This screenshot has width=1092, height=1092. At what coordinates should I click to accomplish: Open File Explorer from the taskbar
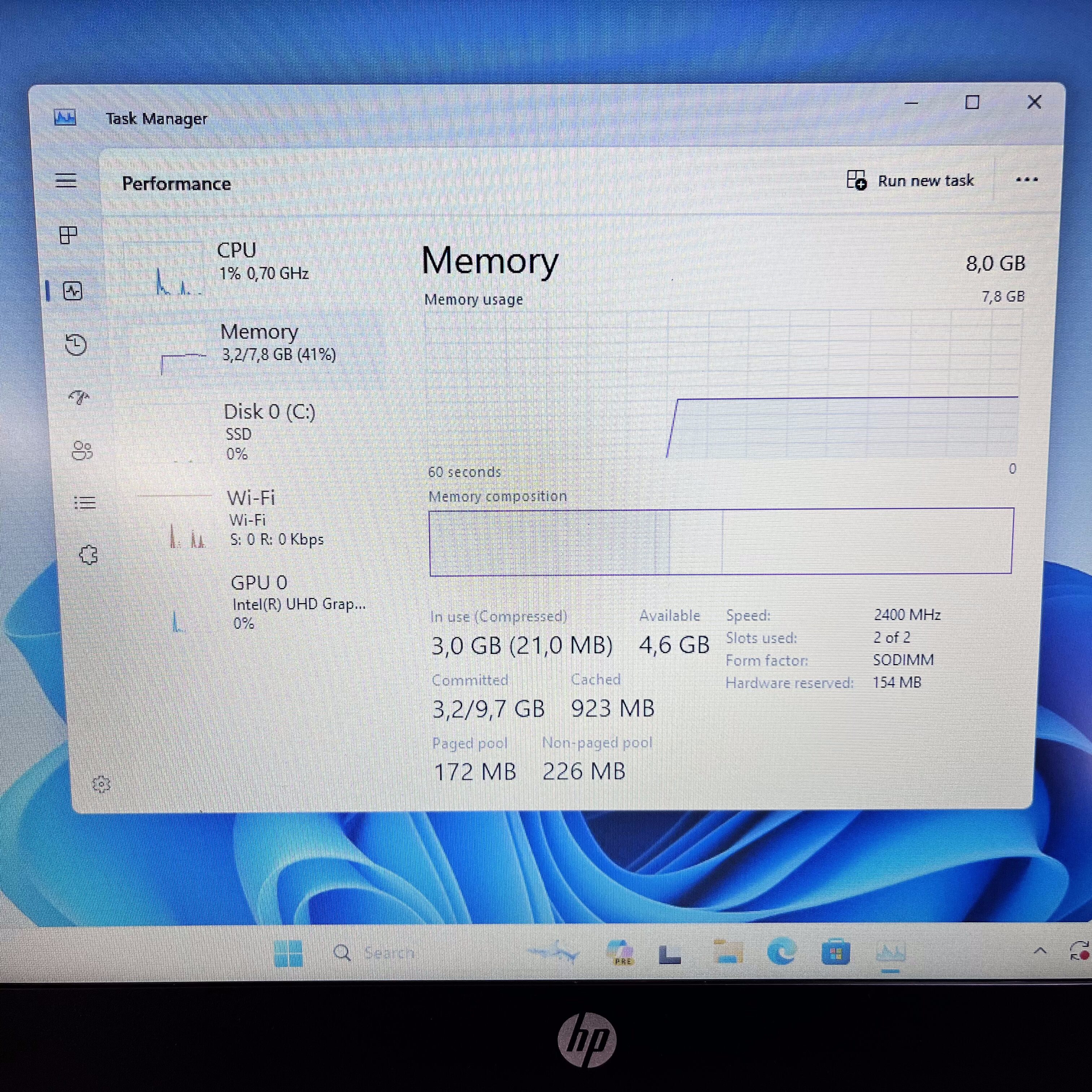click(x=727, y=951)
